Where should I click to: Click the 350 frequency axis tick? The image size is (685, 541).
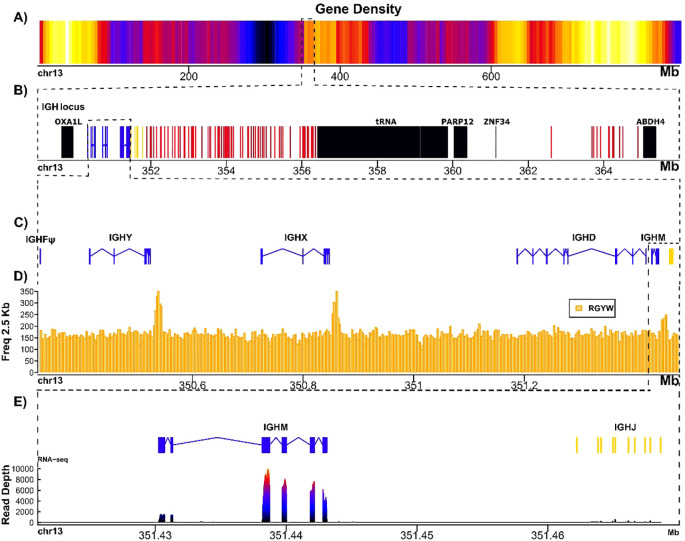27,291
